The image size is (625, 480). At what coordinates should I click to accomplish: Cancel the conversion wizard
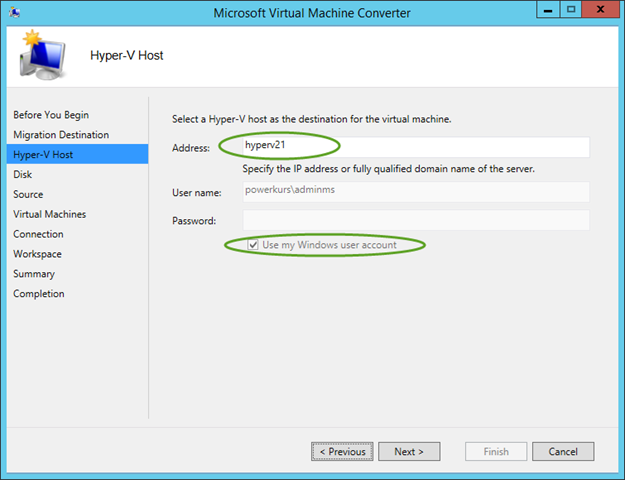point(563,452)
